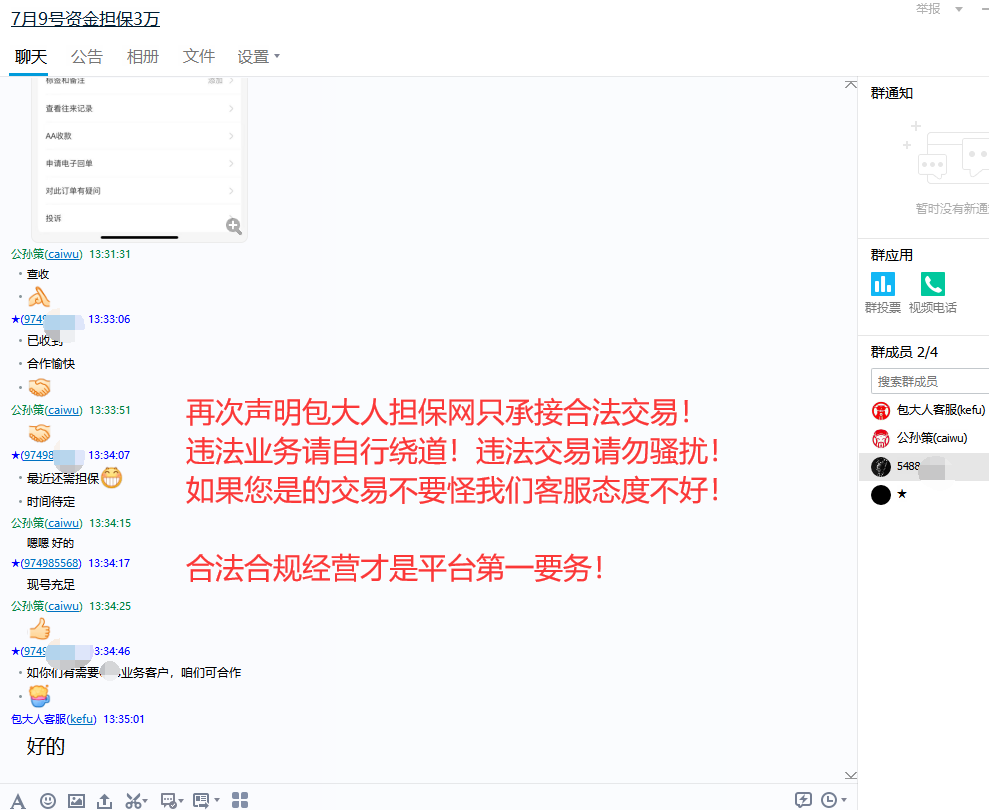Click the upload file icon
Viewport: 989px width, 810px height.
click(x=104, y=800)
